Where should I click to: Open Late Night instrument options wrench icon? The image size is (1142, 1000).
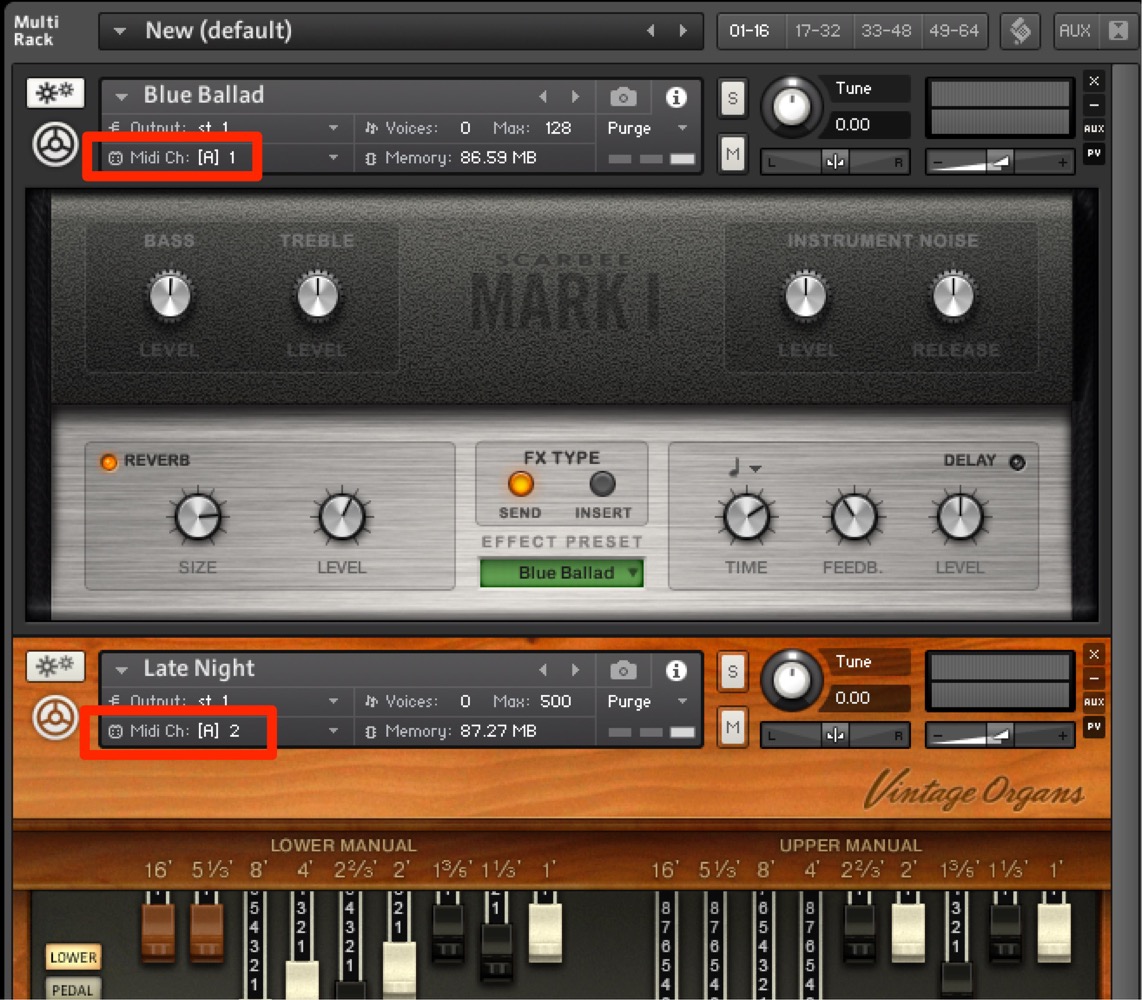pyautogui.click(x=55, y=666)
